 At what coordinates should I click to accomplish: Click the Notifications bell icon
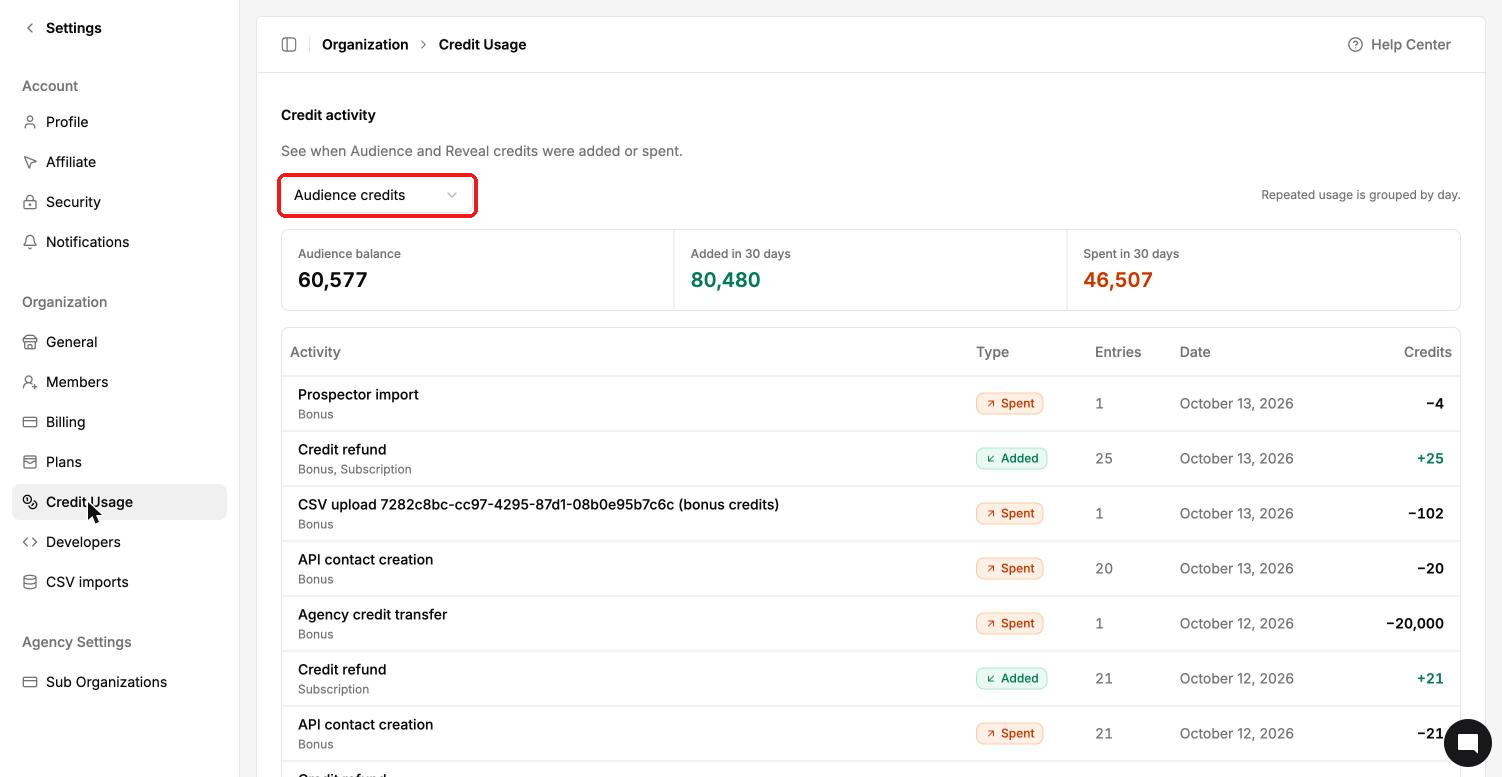(30, 242)
